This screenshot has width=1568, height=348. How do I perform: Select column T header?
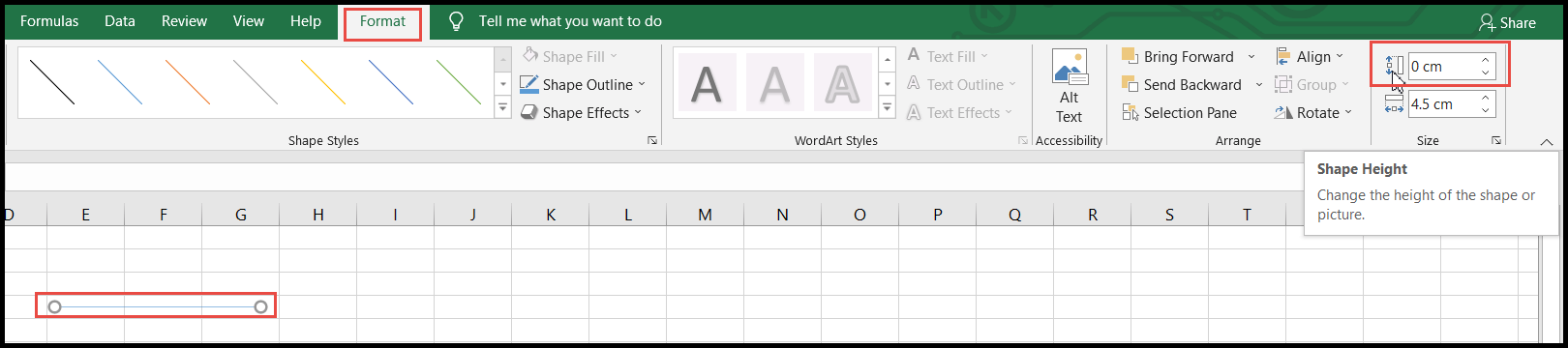pyautogui.click(x=1247, y=215)
